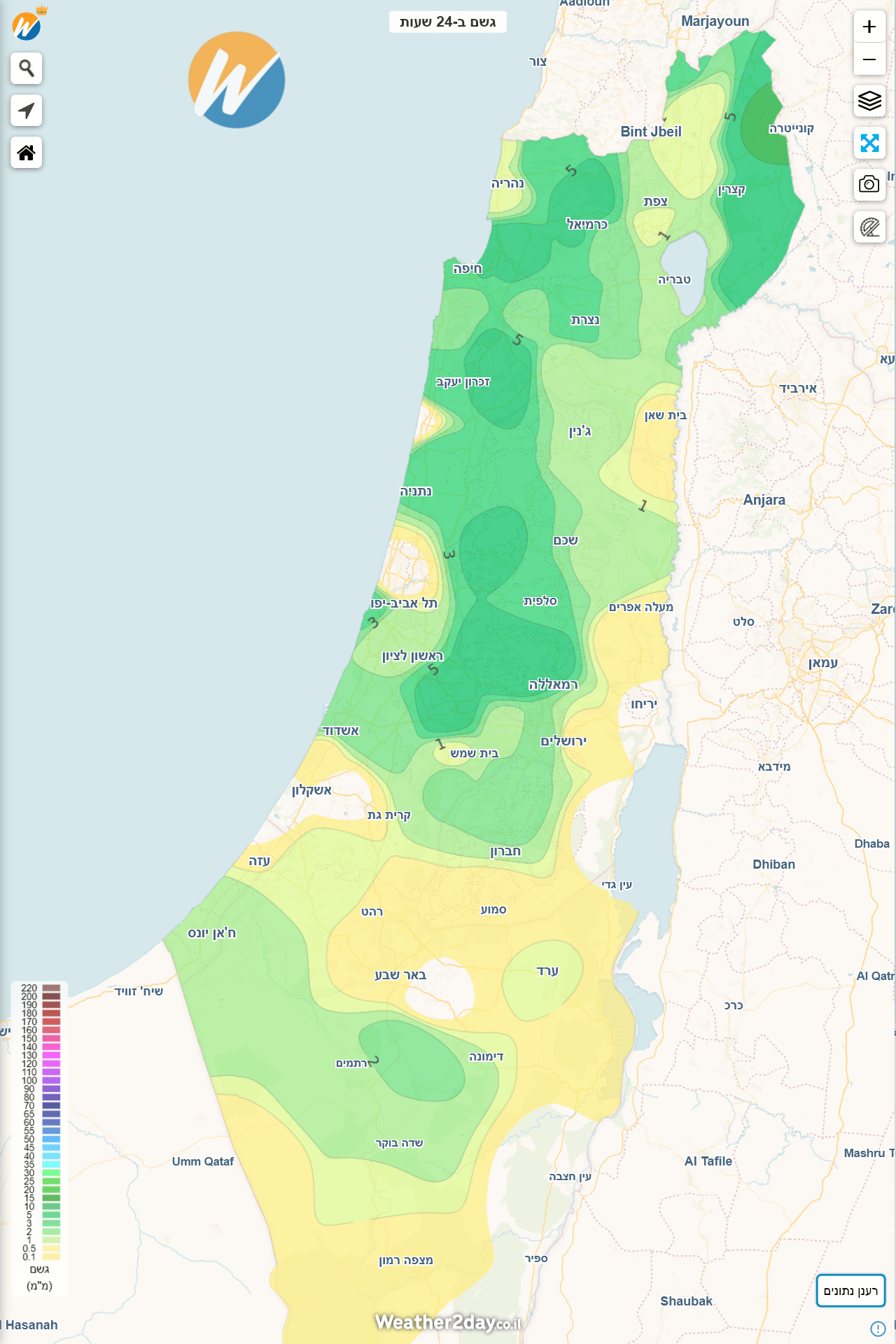Click the small Weather2day logo with crown
This screenshot has width=896, height=1344.
click(27, 26)
